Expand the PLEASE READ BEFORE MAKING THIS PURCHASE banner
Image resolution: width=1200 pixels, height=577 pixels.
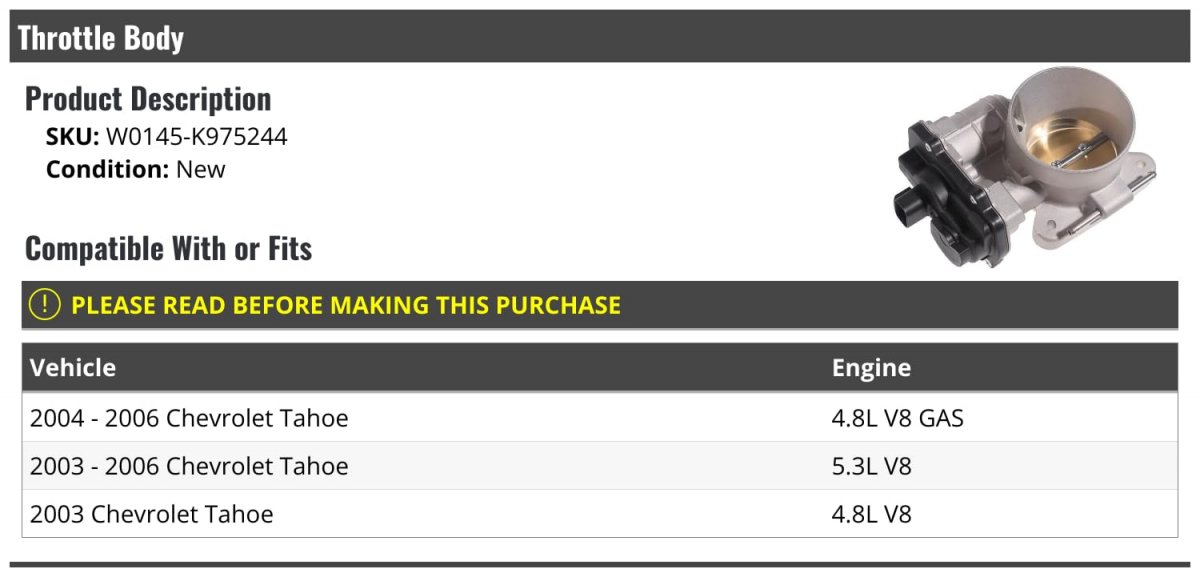(x=600, y=305)
